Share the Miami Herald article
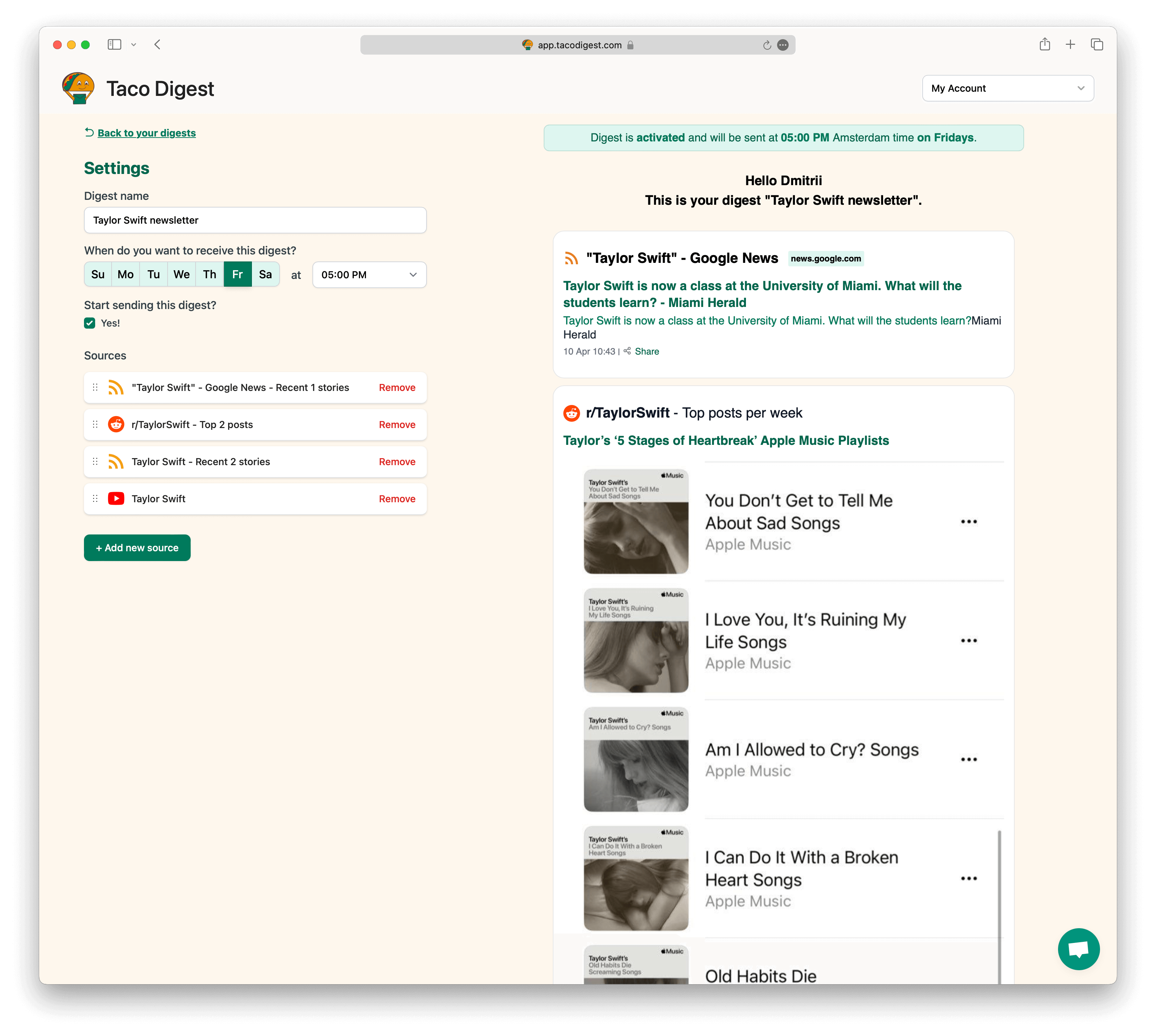The height and width of the screenshot is (1036, 1156). point(647,352)
